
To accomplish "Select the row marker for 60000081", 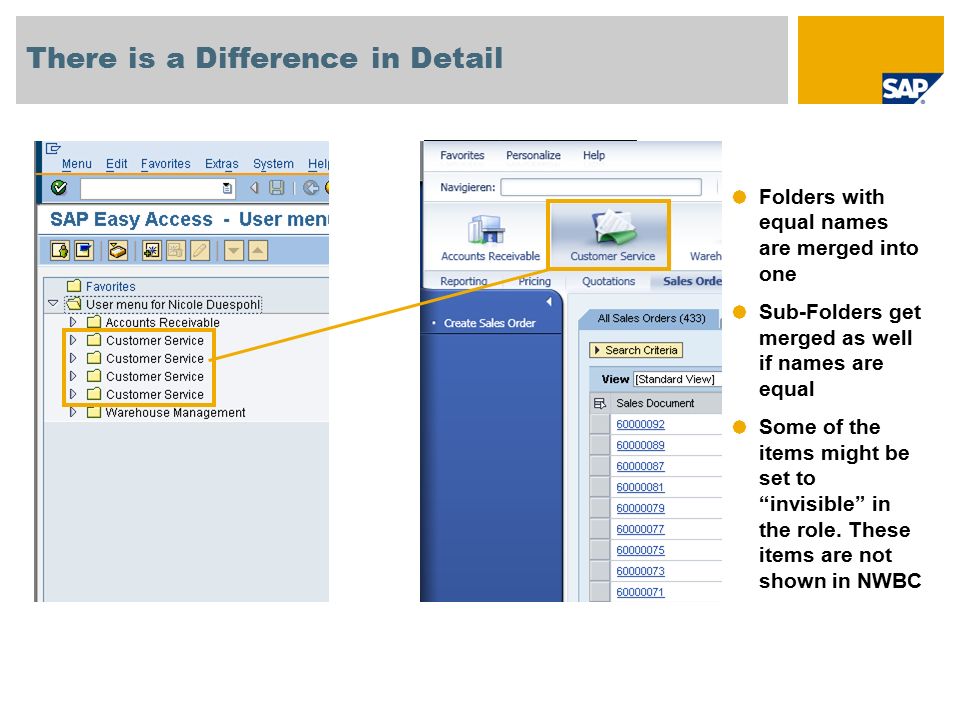I will click(599, 487).
